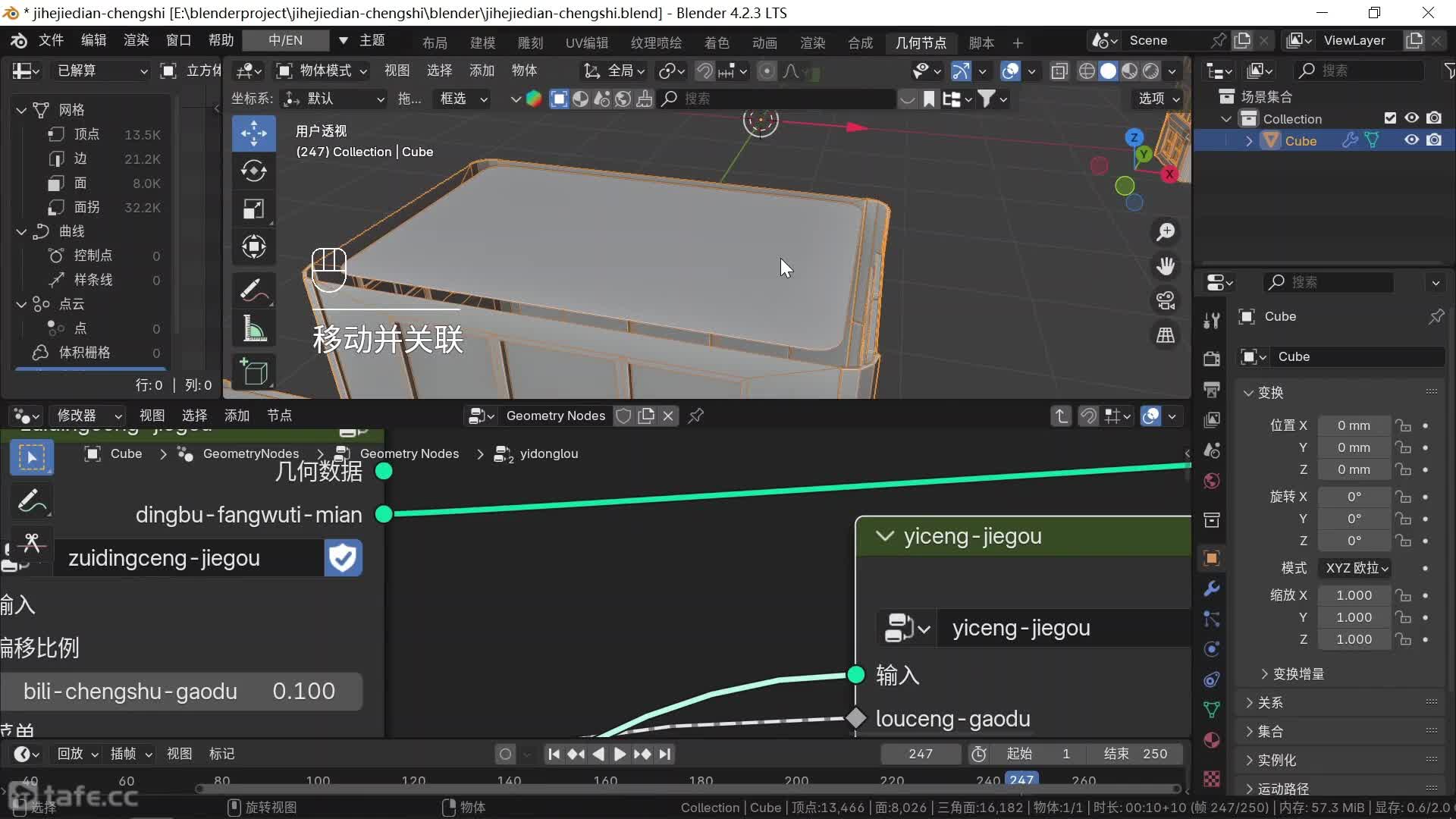Click the current frame field showing 247
This screenshot has width=1456, height=819.
point(920,754)
